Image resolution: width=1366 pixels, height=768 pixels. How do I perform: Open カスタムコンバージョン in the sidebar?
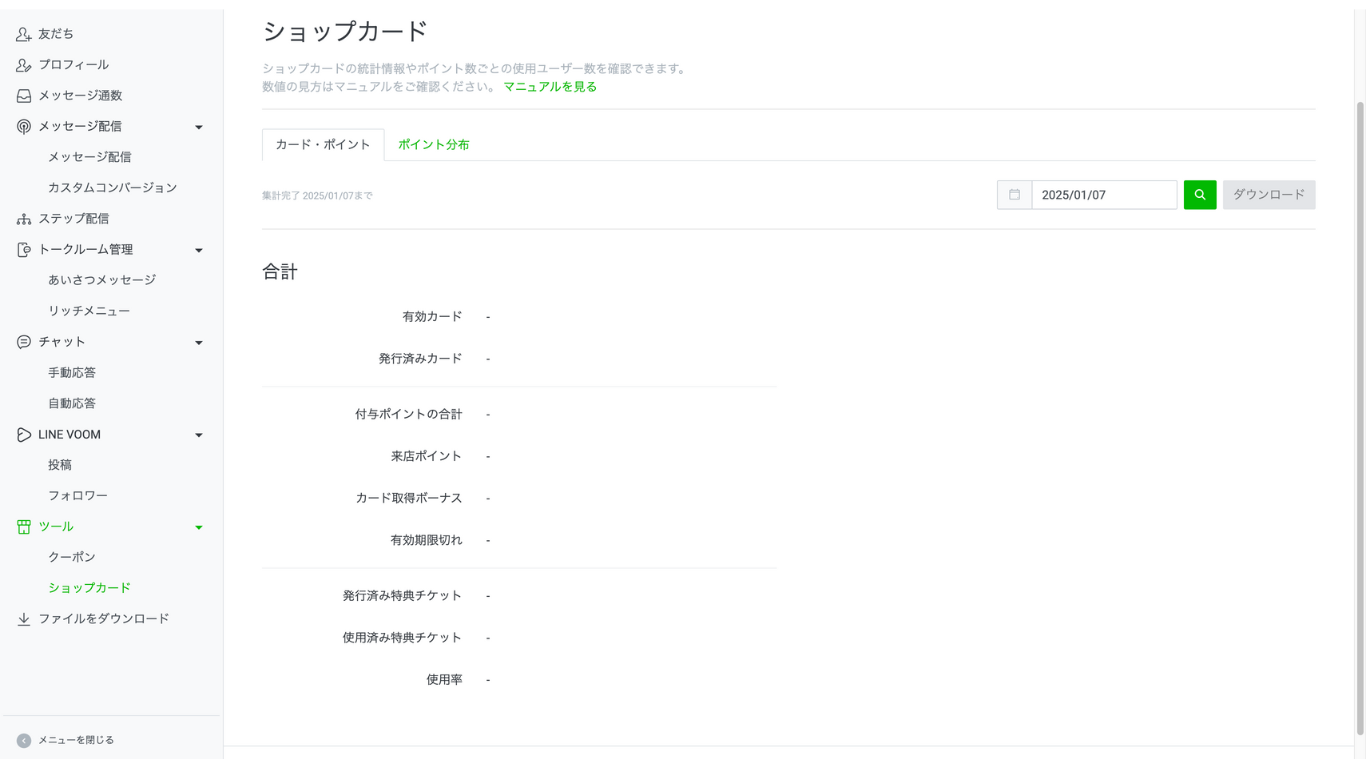(113, 188)
